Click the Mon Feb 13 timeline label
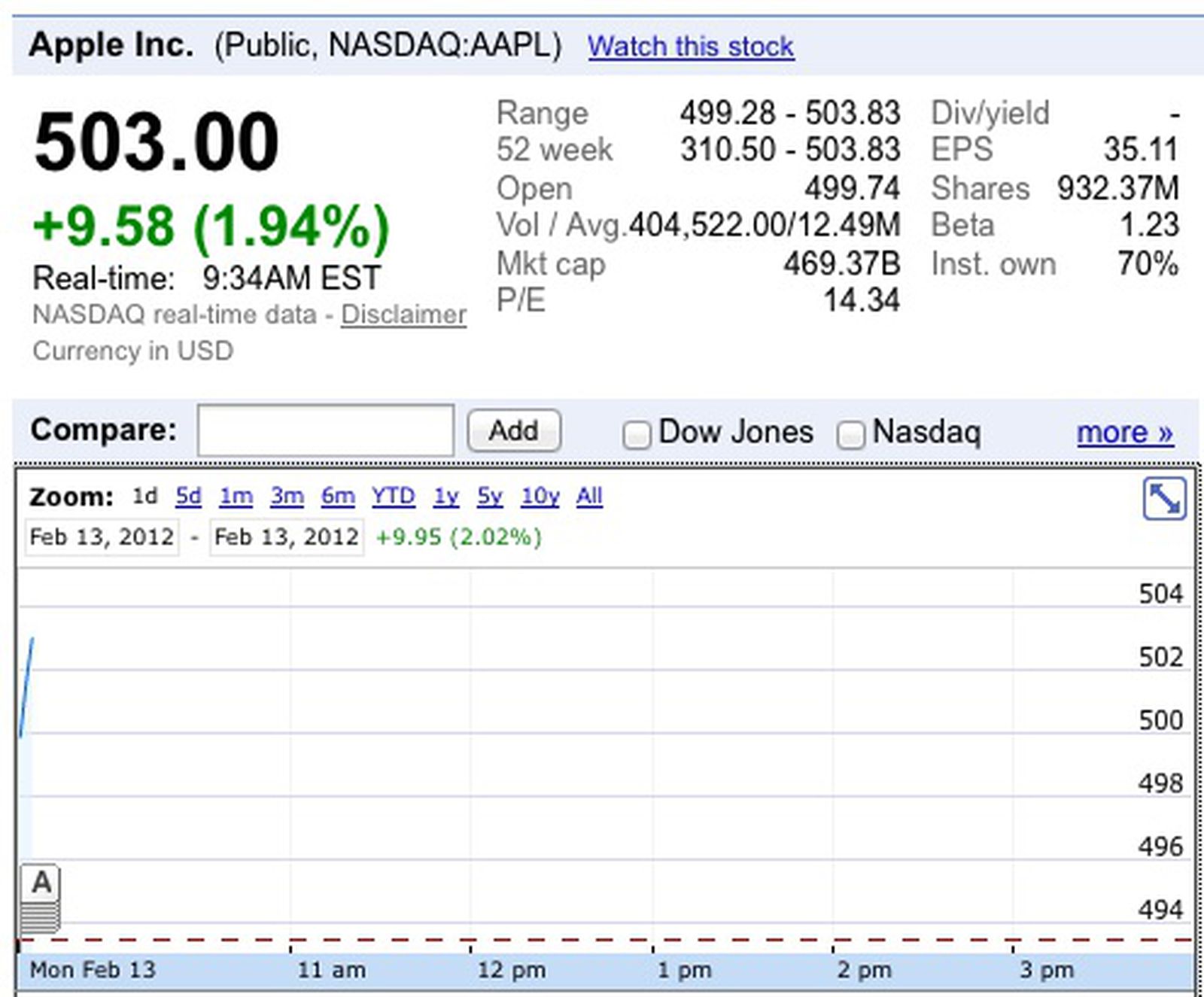1204x997 pixels. point(92,969)
